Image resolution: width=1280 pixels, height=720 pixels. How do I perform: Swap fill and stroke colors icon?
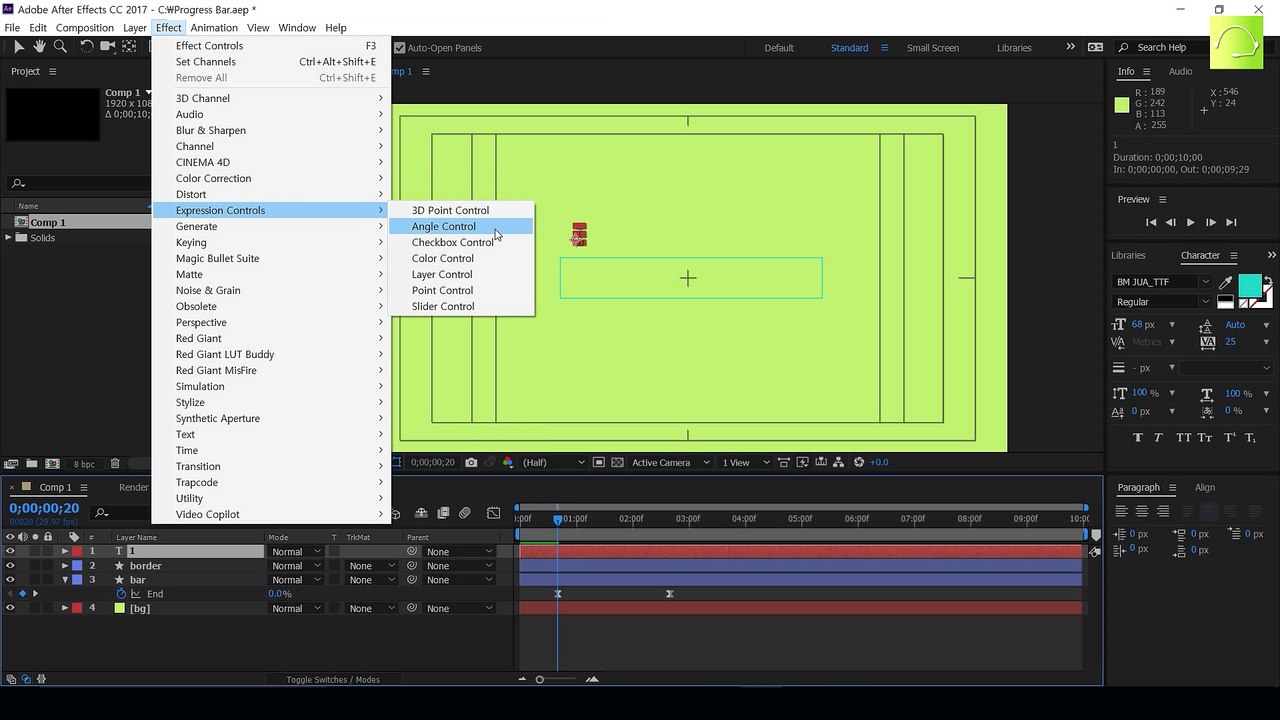tap(1269, 281)
